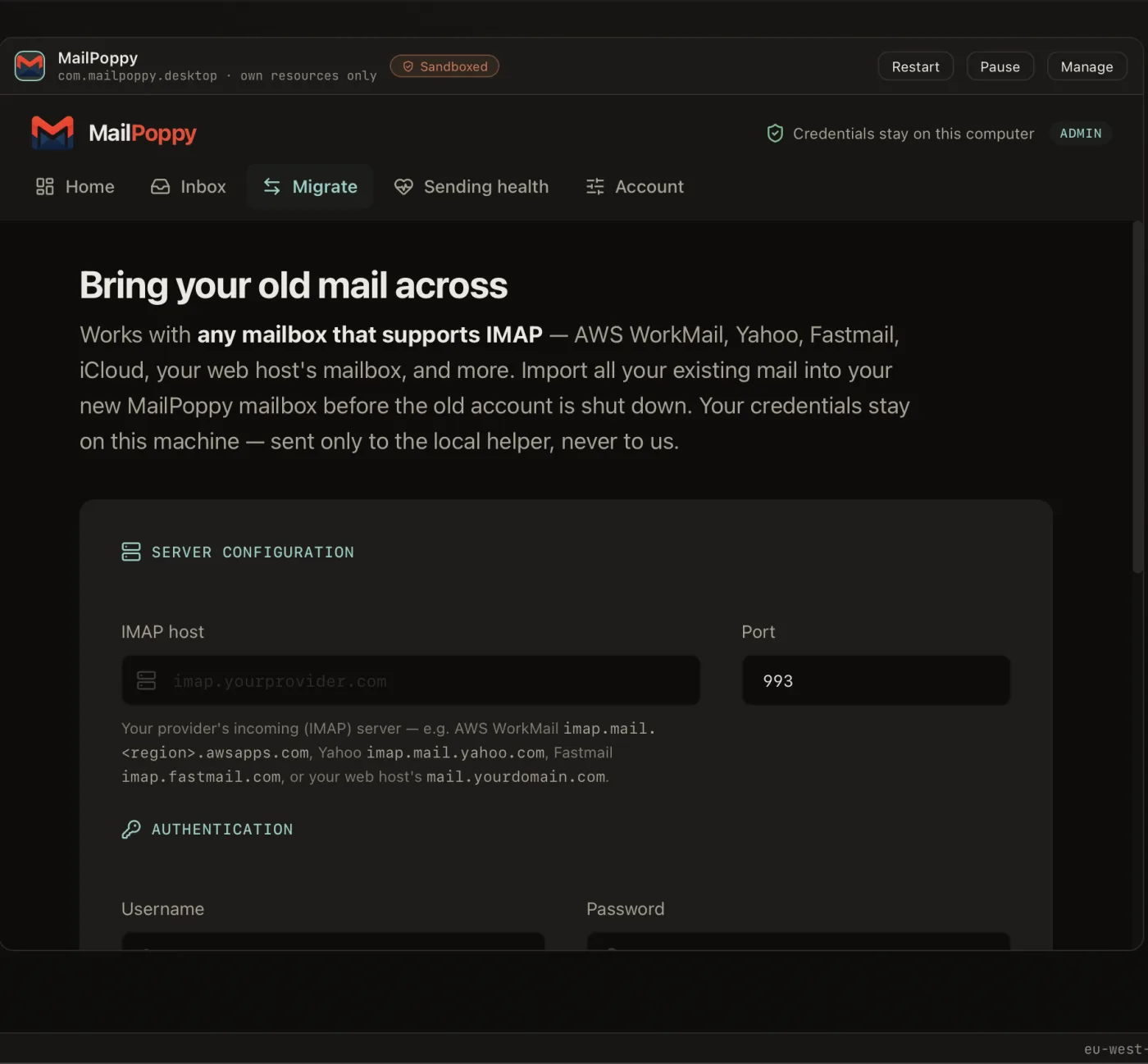The height and width of the screenshot is (1064, 1148).
Task: Click the 'IMAP host' field label
Action: tap(162, 632)
